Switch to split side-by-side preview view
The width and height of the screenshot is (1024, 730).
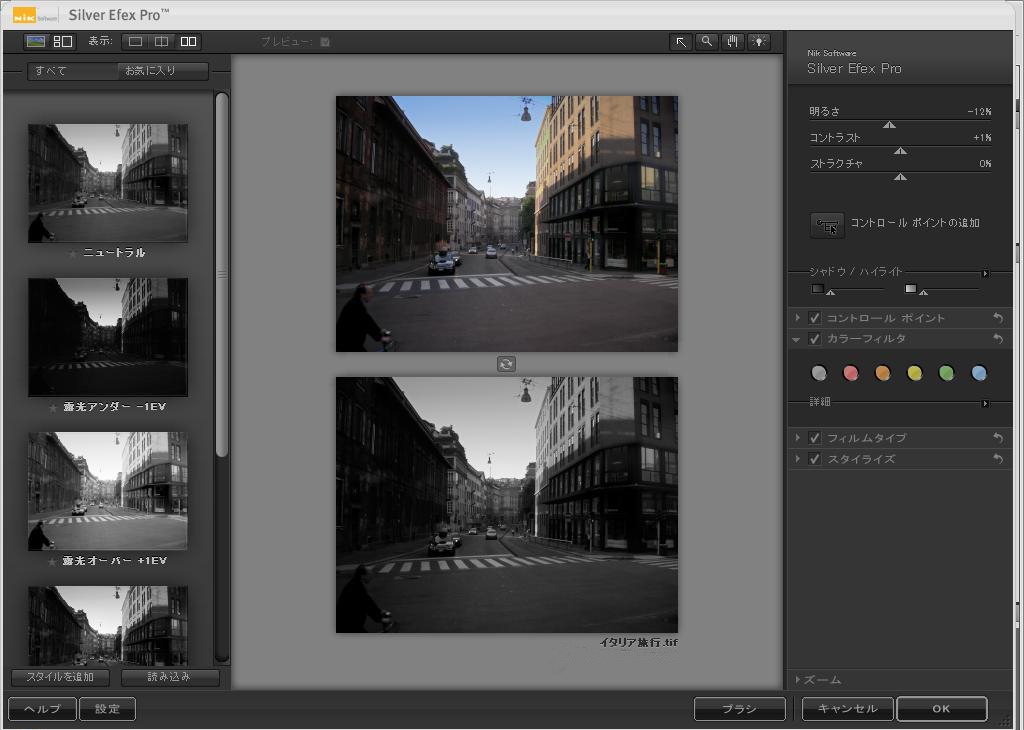tap(161, 42)
